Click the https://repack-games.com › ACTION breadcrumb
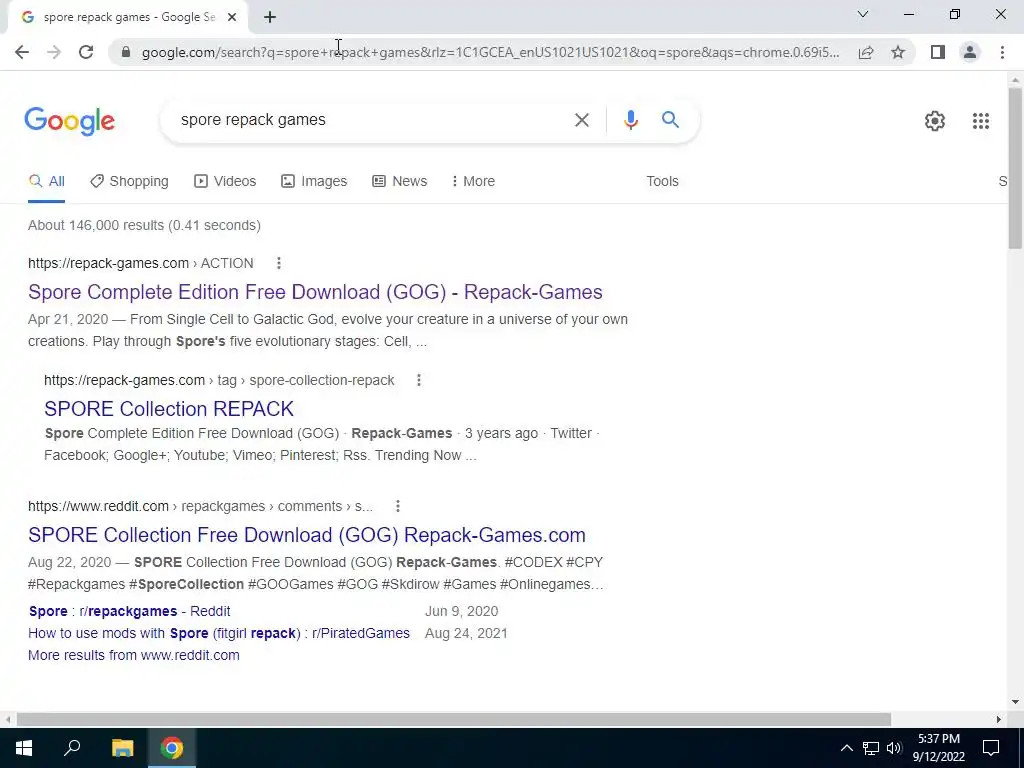The height and width of the screenshot is (768, 1024). coord(140,263)
